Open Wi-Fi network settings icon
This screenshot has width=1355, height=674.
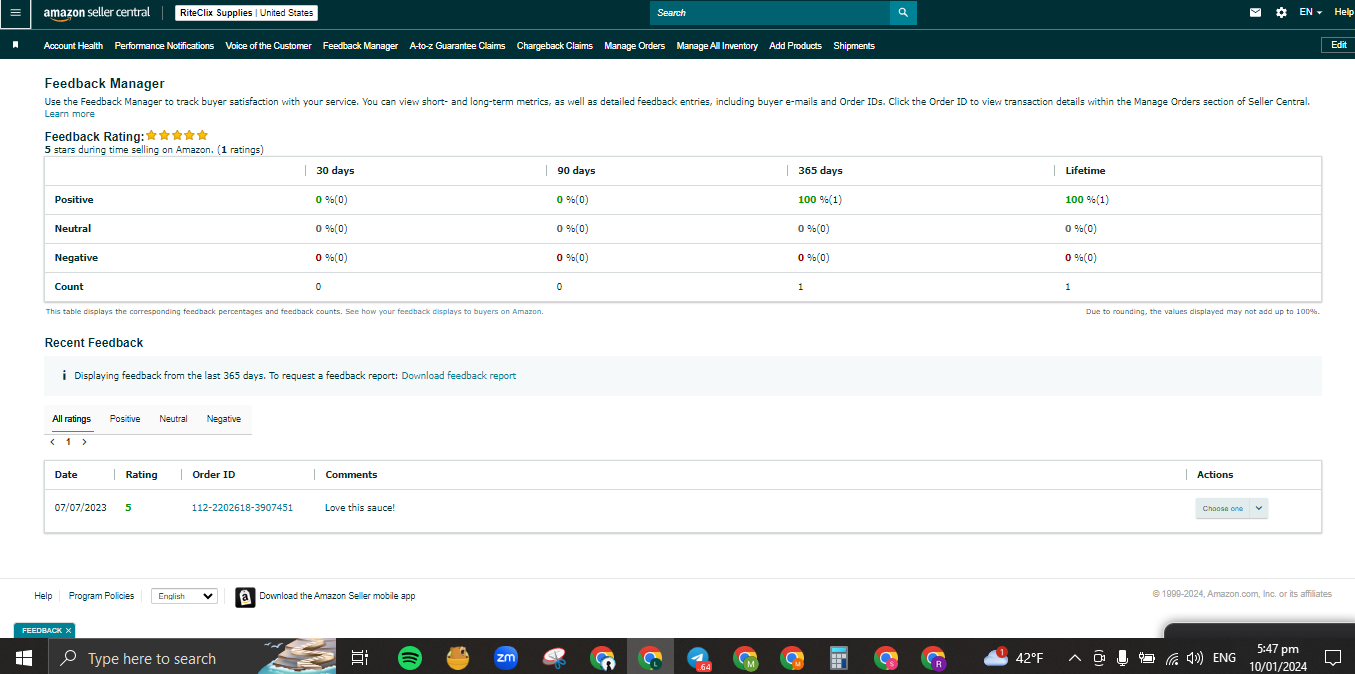(1172, 658)
